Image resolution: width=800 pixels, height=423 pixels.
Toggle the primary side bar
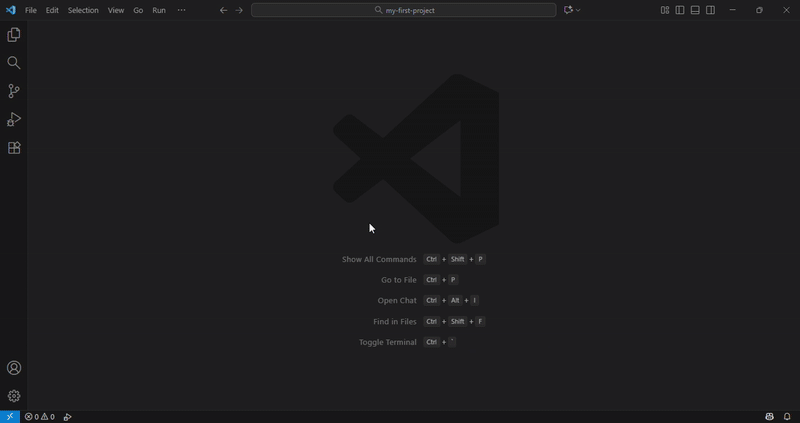(x=680, y=10)
